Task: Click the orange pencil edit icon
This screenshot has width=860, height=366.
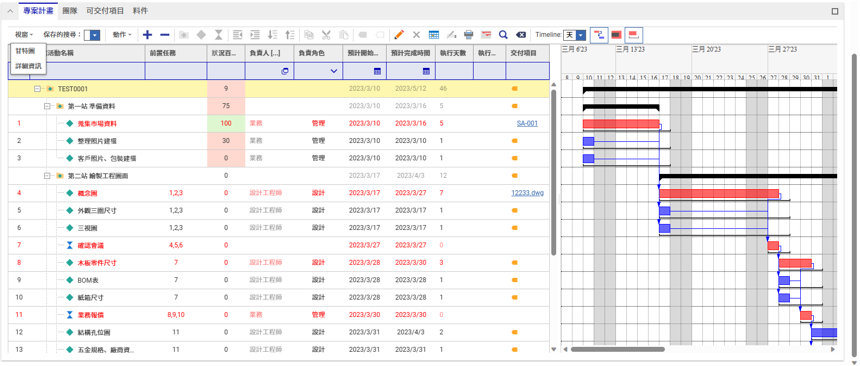Action: (x=399, y=35)
